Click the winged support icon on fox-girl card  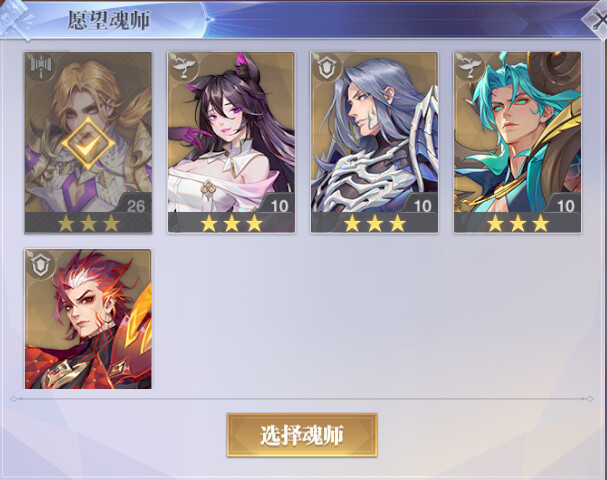pos(183,67)
